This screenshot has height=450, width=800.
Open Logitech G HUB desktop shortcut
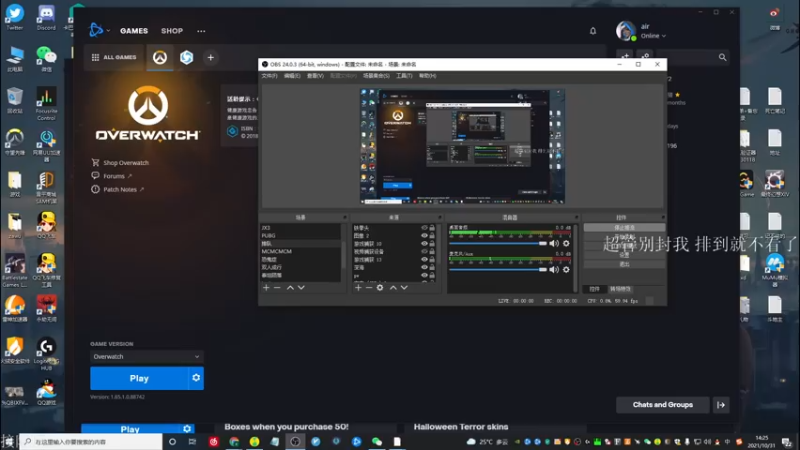[x=46, y=354]
